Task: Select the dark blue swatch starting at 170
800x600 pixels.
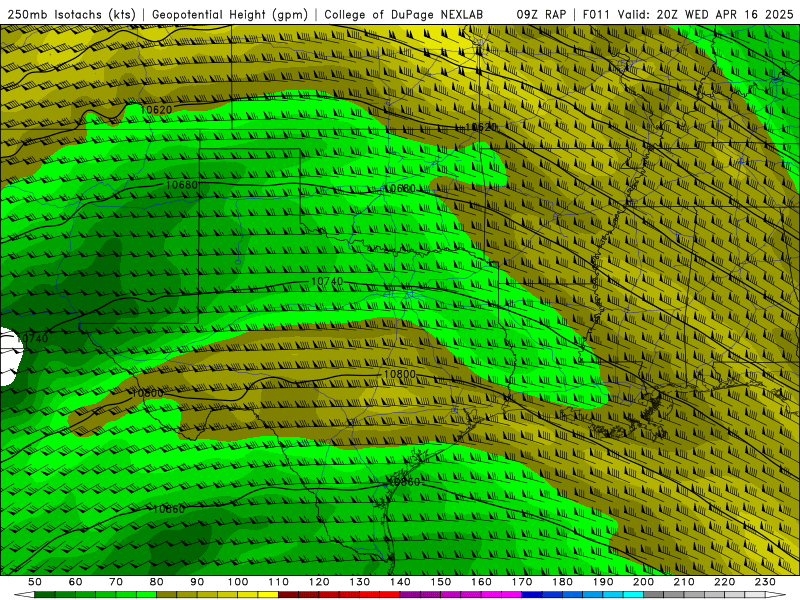Action: (532, 595)
